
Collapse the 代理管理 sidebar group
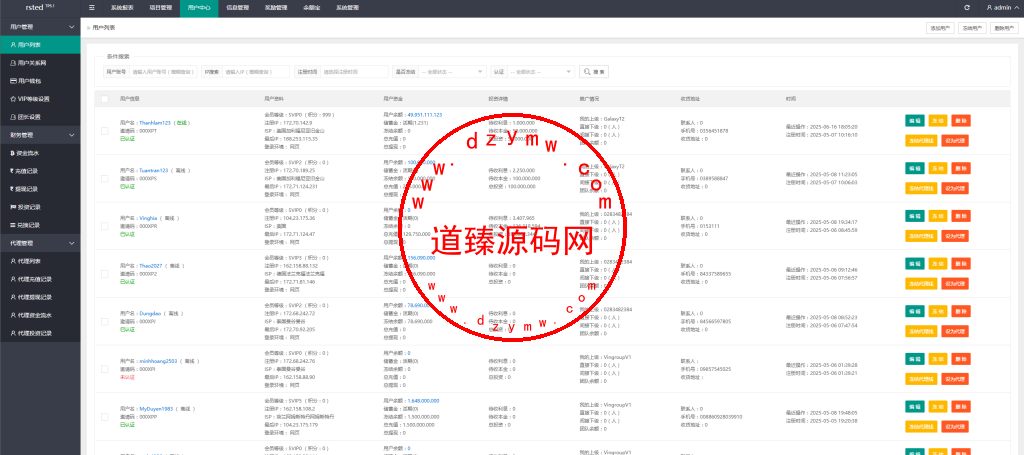pos(40,243)
